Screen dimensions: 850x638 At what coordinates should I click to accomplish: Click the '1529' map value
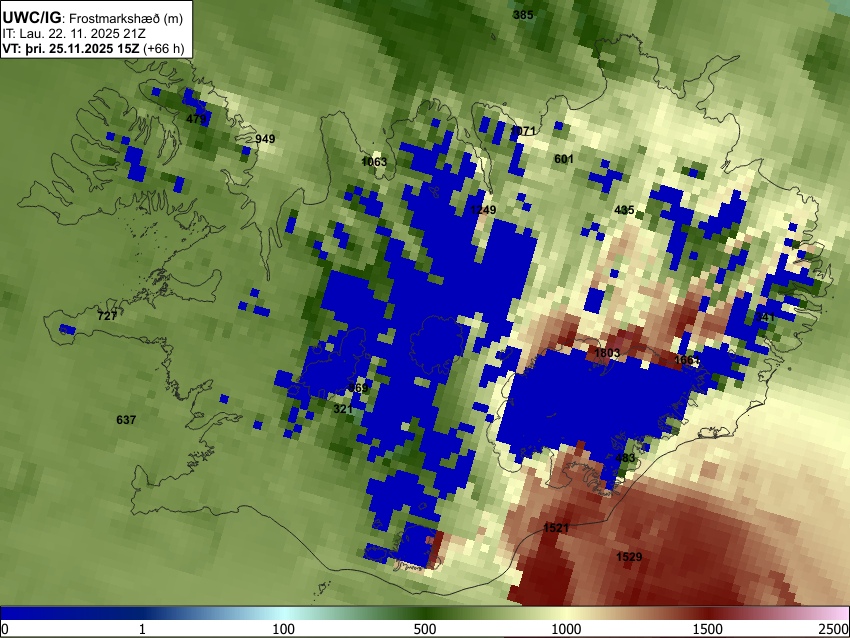click(629, 556)
